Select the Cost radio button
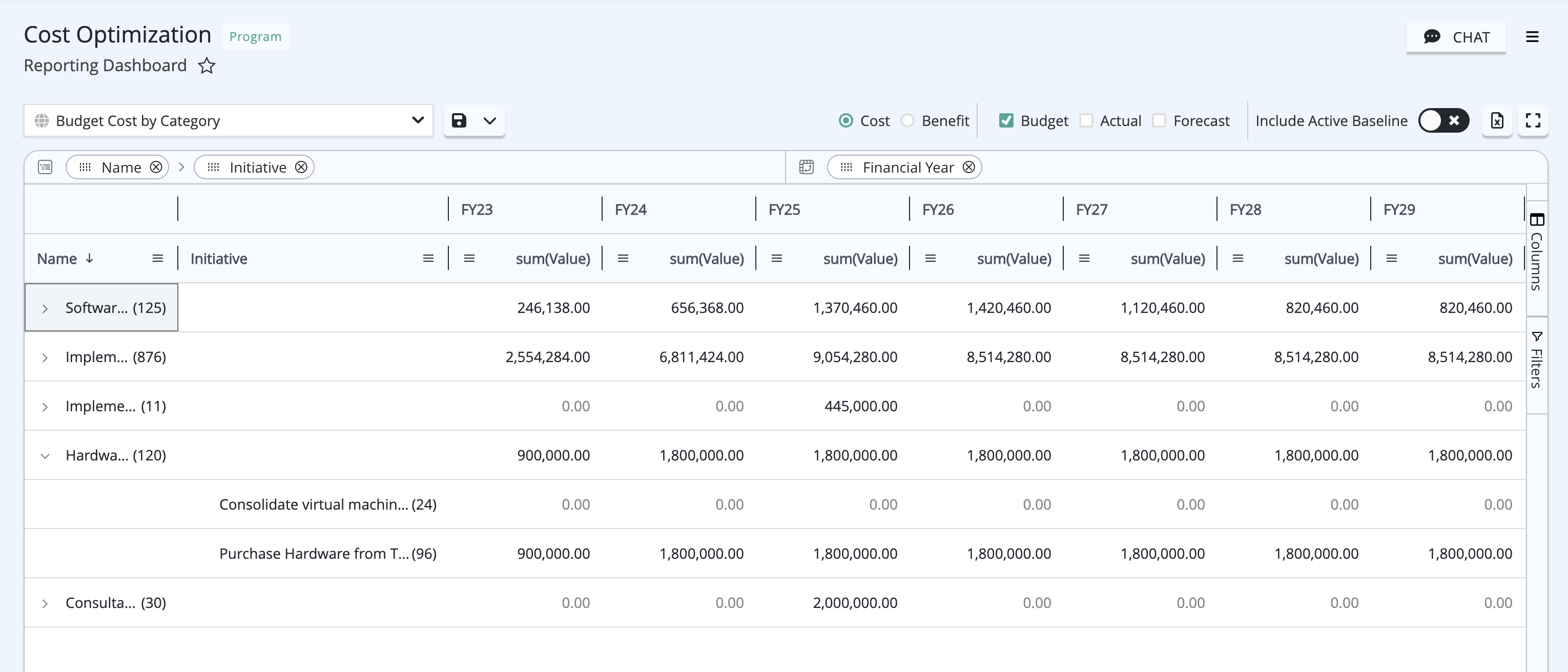Viewport: 1568px width, 672px height. pyautogui.click(x=845, y=120)
